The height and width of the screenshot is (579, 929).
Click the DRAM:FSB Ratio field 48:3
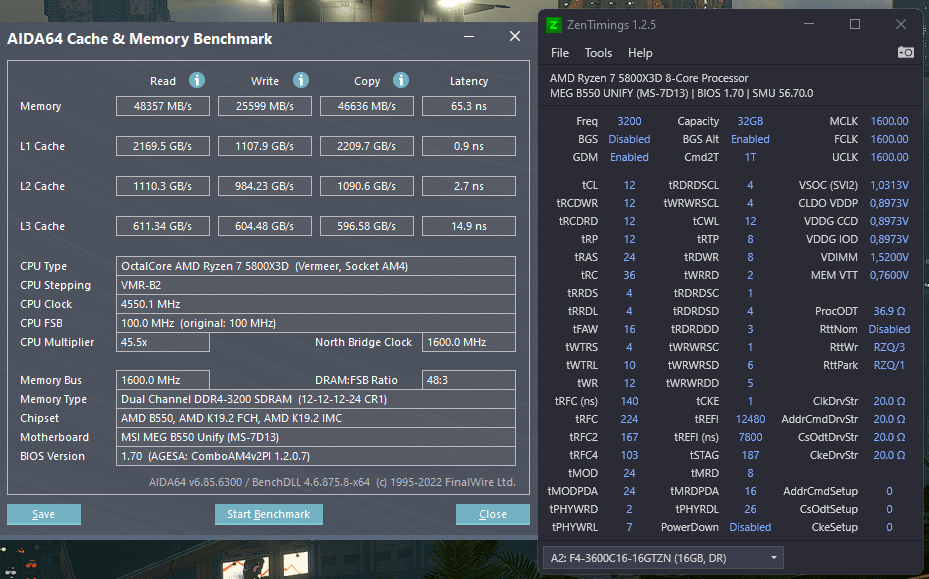469,380
